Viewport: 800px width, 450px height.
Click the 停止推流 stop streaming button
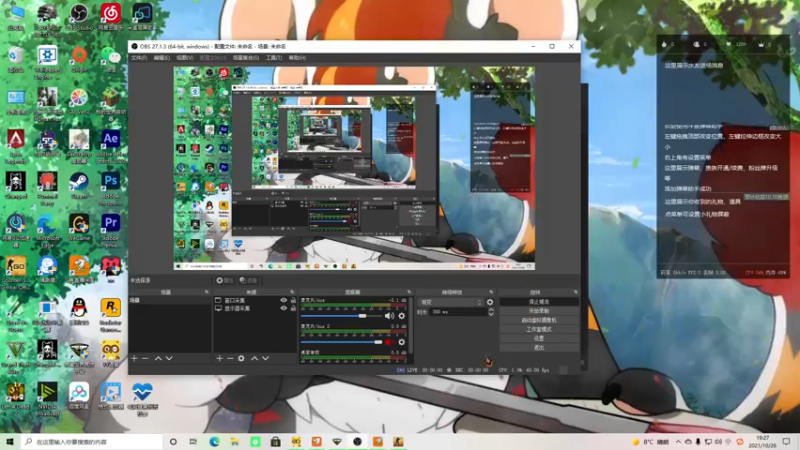[539, 302]
